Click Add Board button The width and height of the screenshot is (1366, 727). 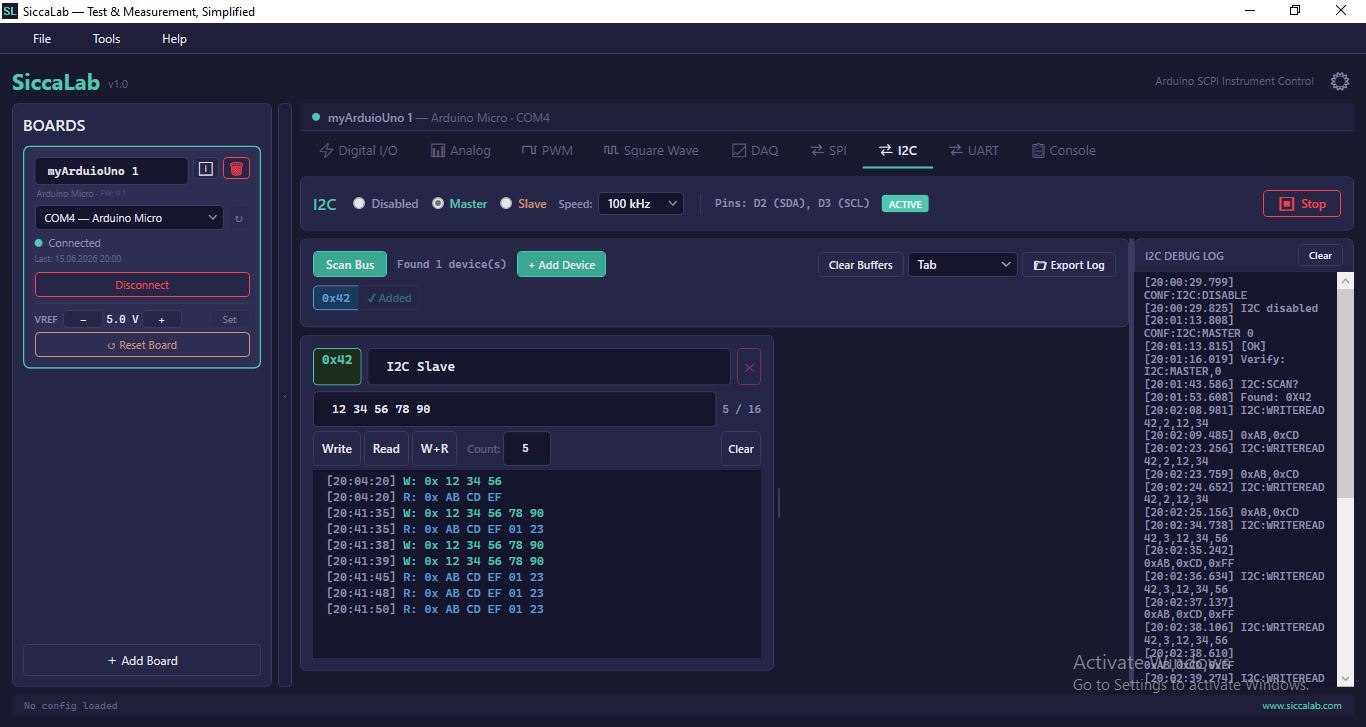tap(142, 660)
